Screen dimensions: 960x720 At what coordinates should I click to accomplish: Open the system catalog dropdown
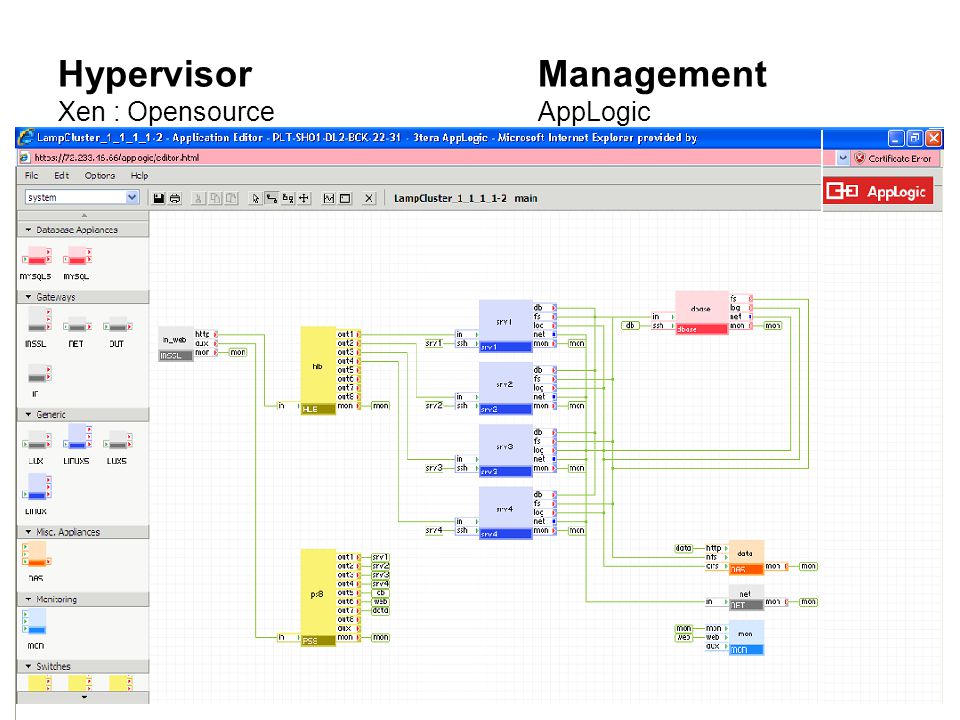132,197
